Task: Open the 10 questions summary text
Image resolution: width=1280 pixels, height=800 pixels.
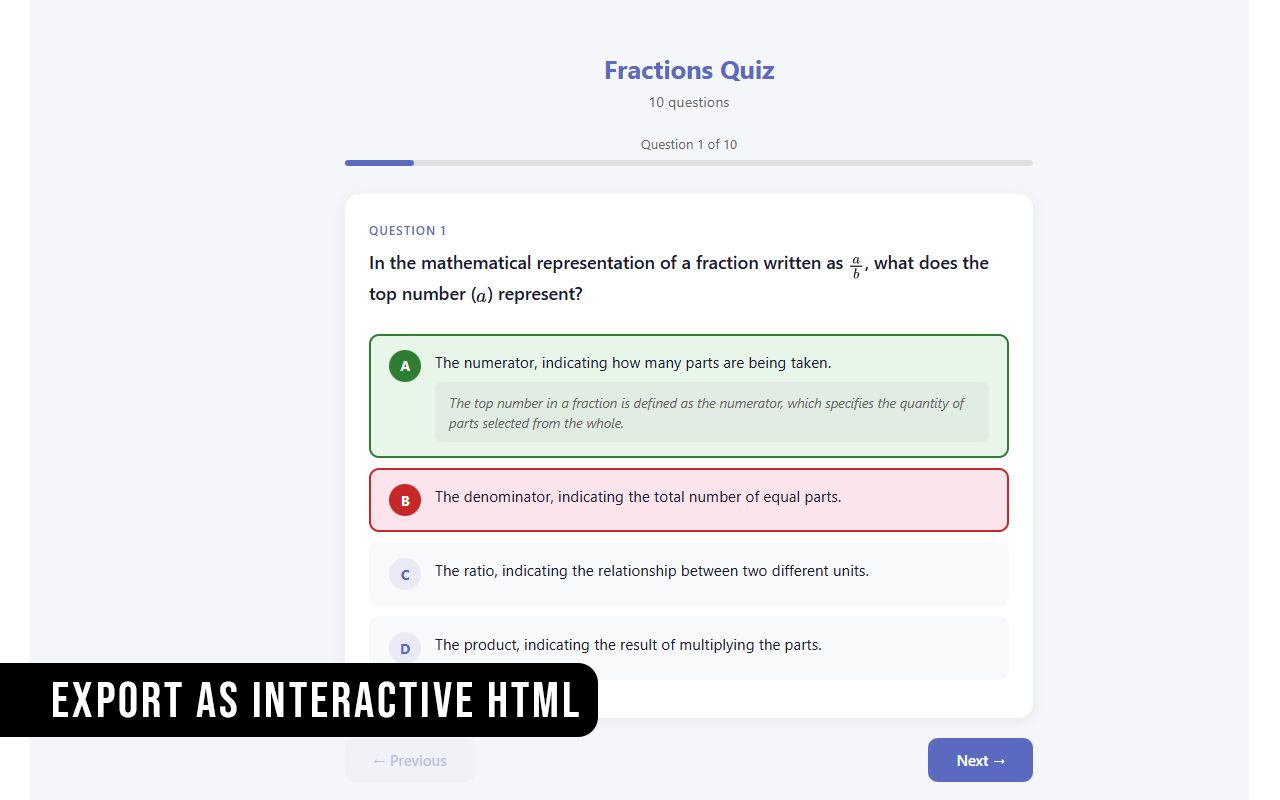Action: (x=688, y=101)
